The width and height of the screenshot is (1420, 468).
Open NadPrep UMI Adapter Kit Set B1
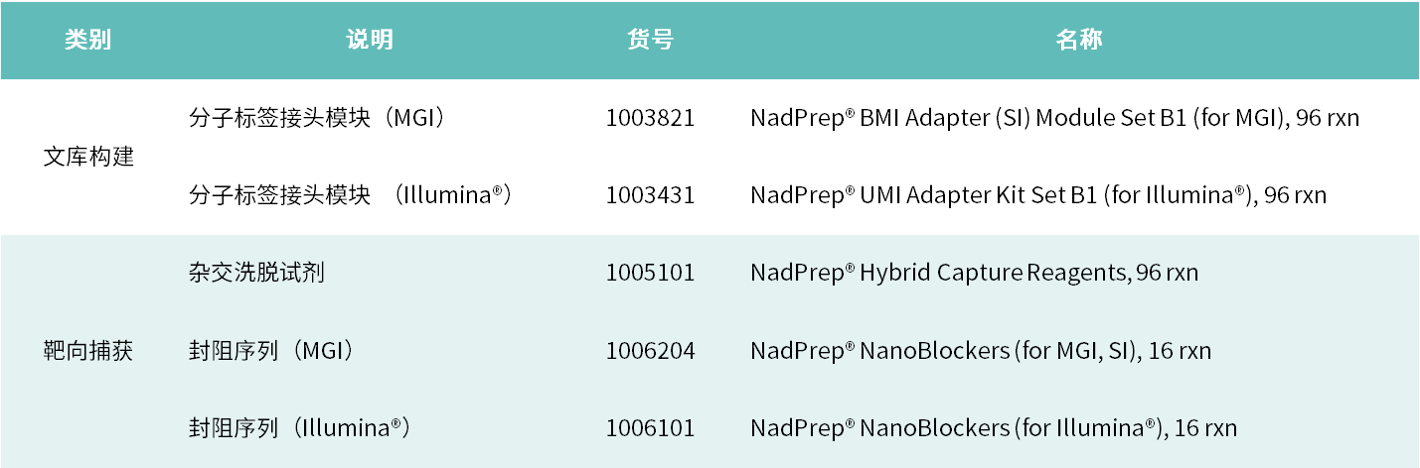1038,196
